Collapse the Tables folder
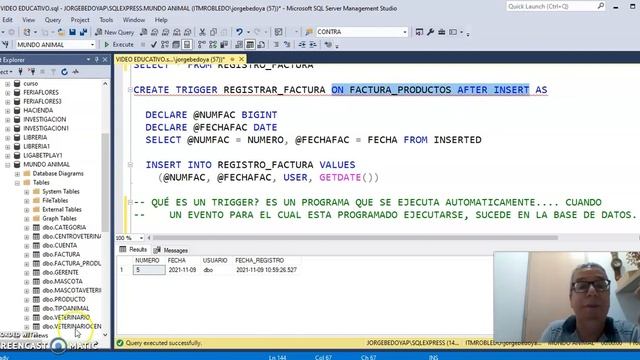 (17, 183)
